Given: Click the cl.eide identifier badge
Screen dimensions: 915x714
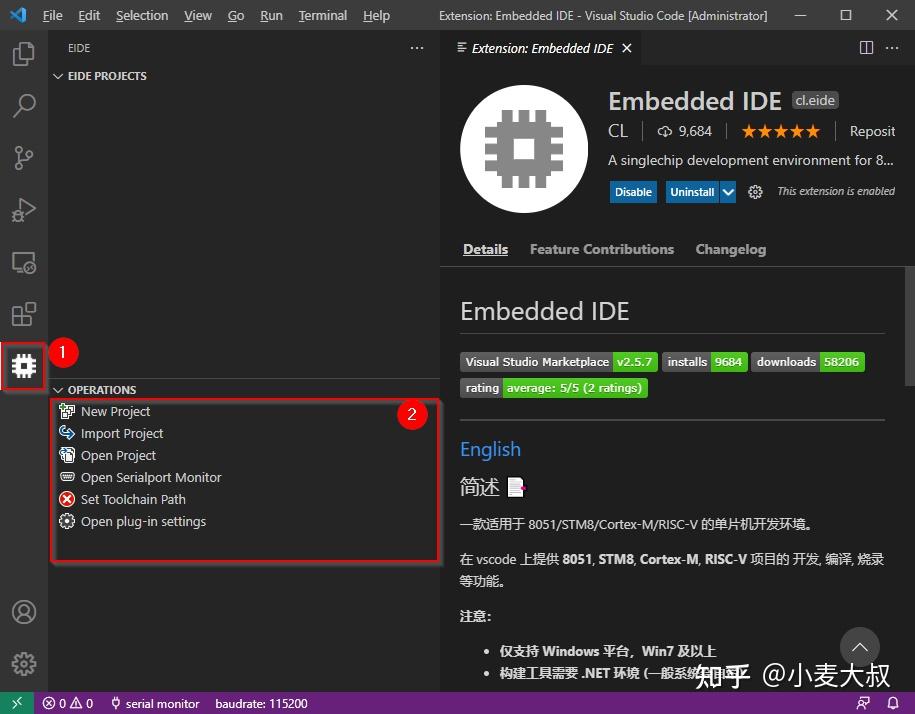Looking at the screenshot, I should (815, 100).
